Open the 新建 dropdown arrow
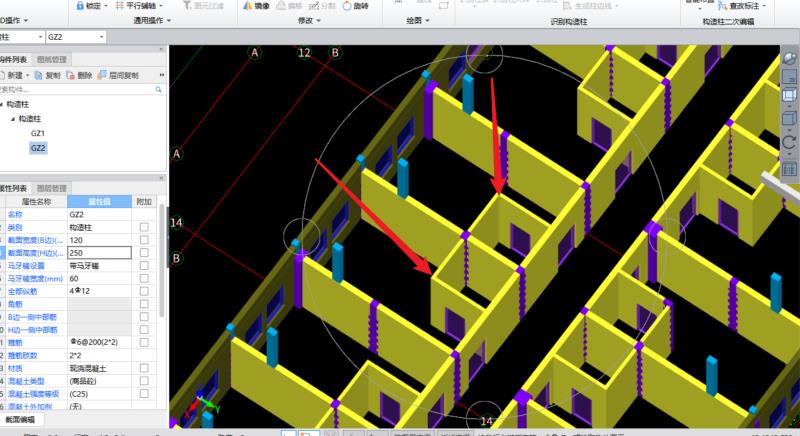Screen dimensions: 800x436 click(x=27, y=75)
